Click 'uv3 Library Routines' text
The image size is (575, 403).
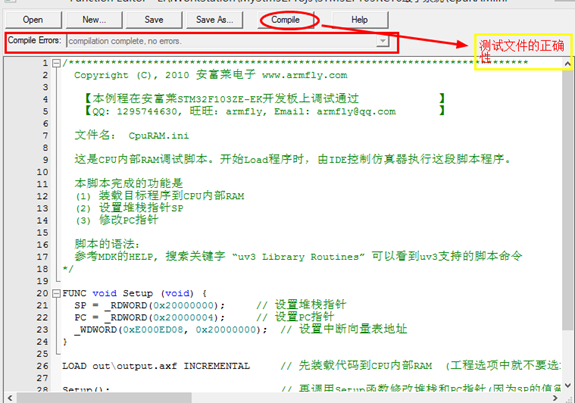pos(299,257)
